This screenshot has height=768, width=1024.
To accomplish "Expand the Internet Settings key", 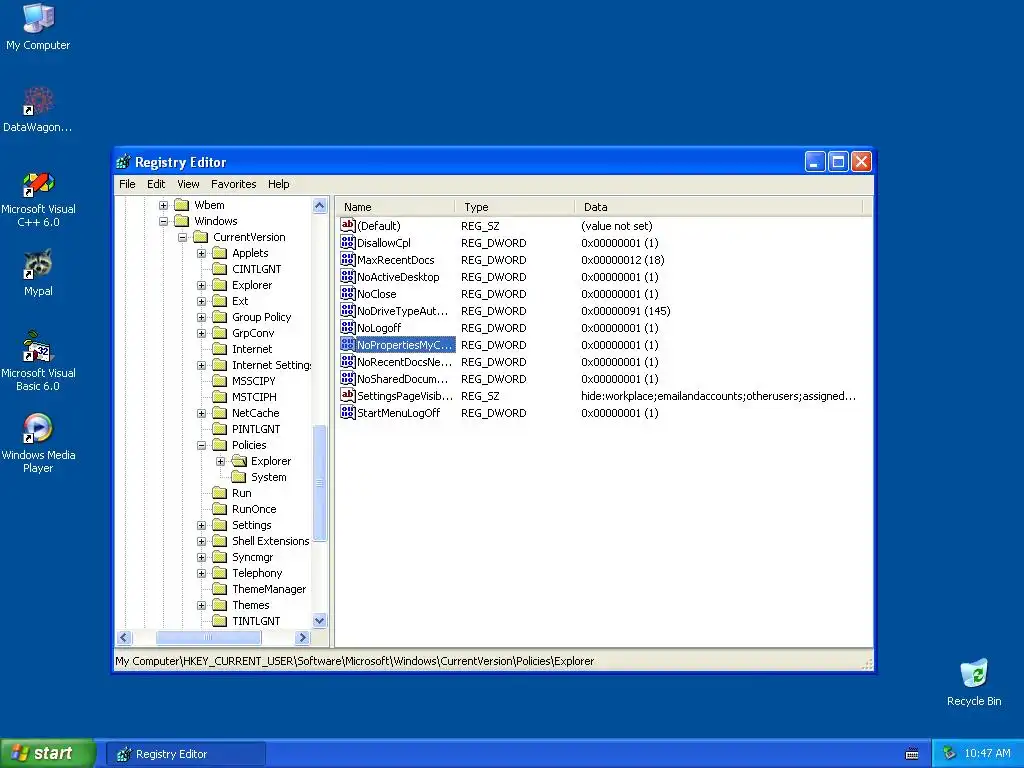I will [201, 365].
